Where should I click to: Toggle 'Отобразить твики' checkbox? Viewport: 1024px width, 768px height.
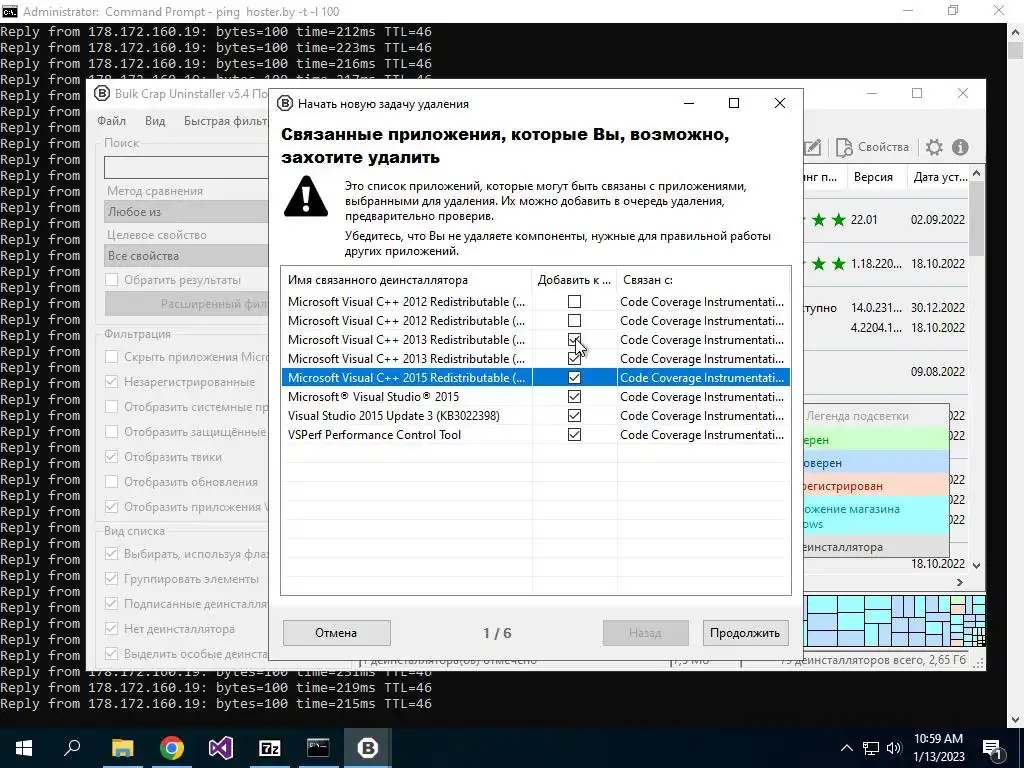pos(112,456)
